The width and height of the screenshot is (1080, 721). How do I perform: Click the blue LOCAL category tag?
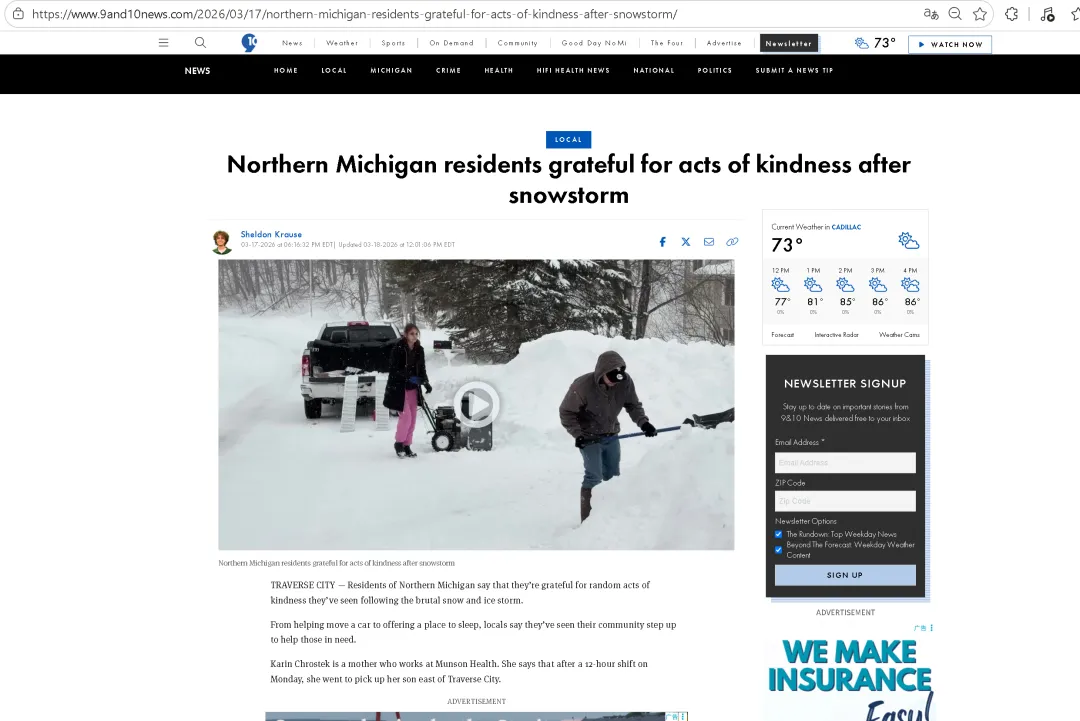(568, 139)
